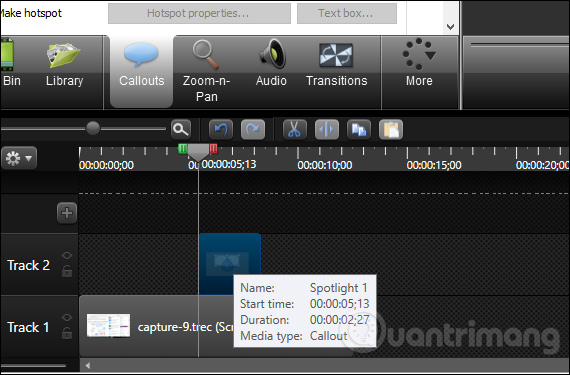
Task: Toggle Track 1 lock
Action: [x=67, y=333]
